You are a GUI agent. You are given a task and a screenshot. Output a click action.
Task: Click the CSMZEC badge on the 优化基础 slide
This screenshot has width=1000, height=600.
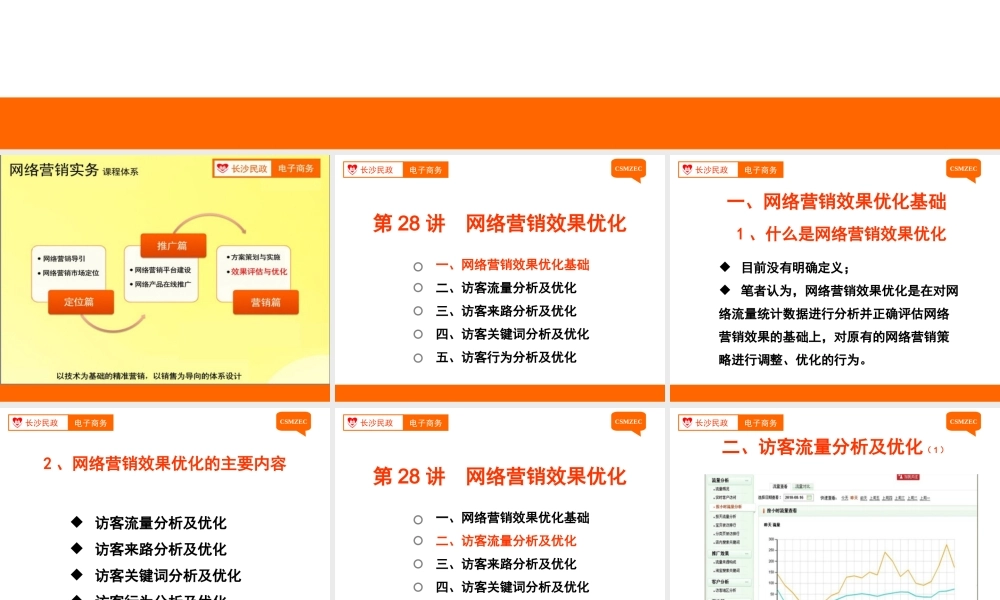(962, 170)
